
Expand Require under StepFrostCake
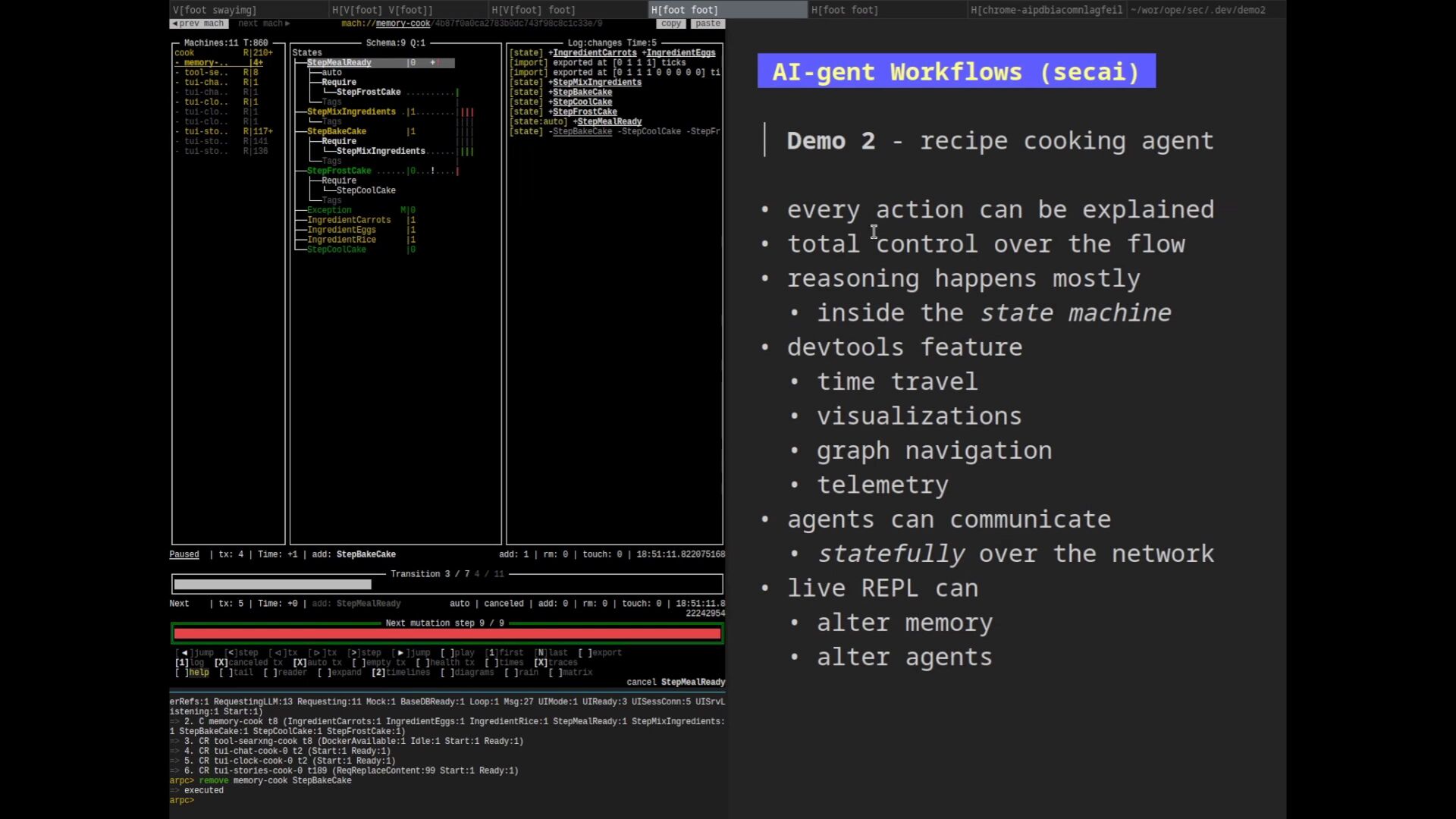[x=338, y=181]
